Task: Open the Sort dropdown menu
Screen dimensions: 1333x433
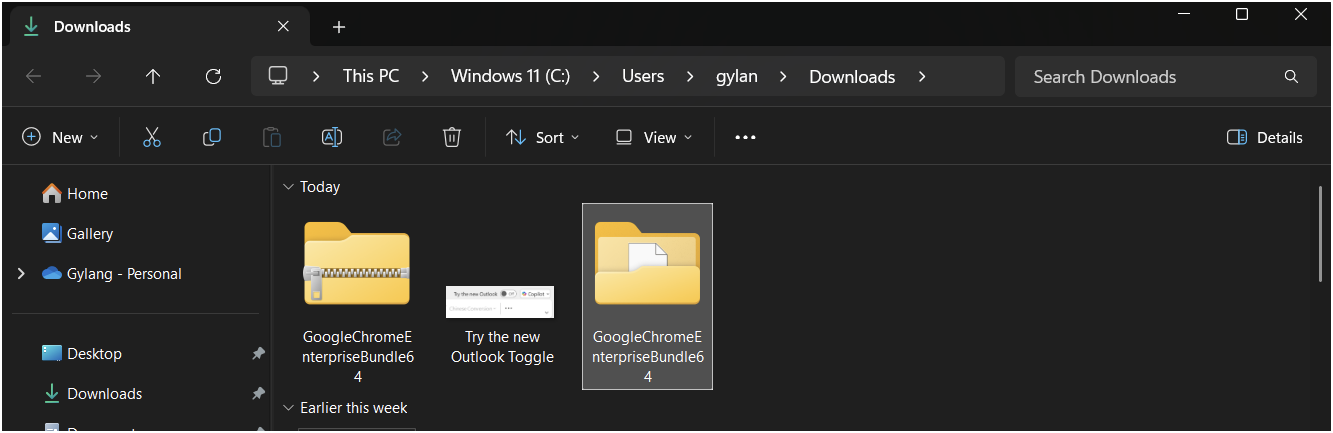Action: [x=543, y=137]
